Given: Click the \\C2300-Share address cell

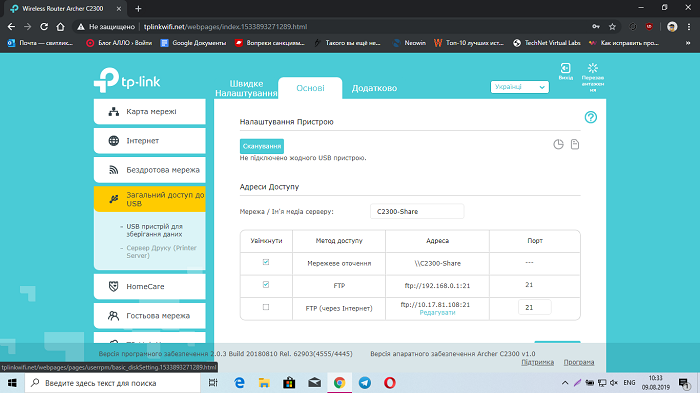Looking at the screenshot, I should (437, 263).
